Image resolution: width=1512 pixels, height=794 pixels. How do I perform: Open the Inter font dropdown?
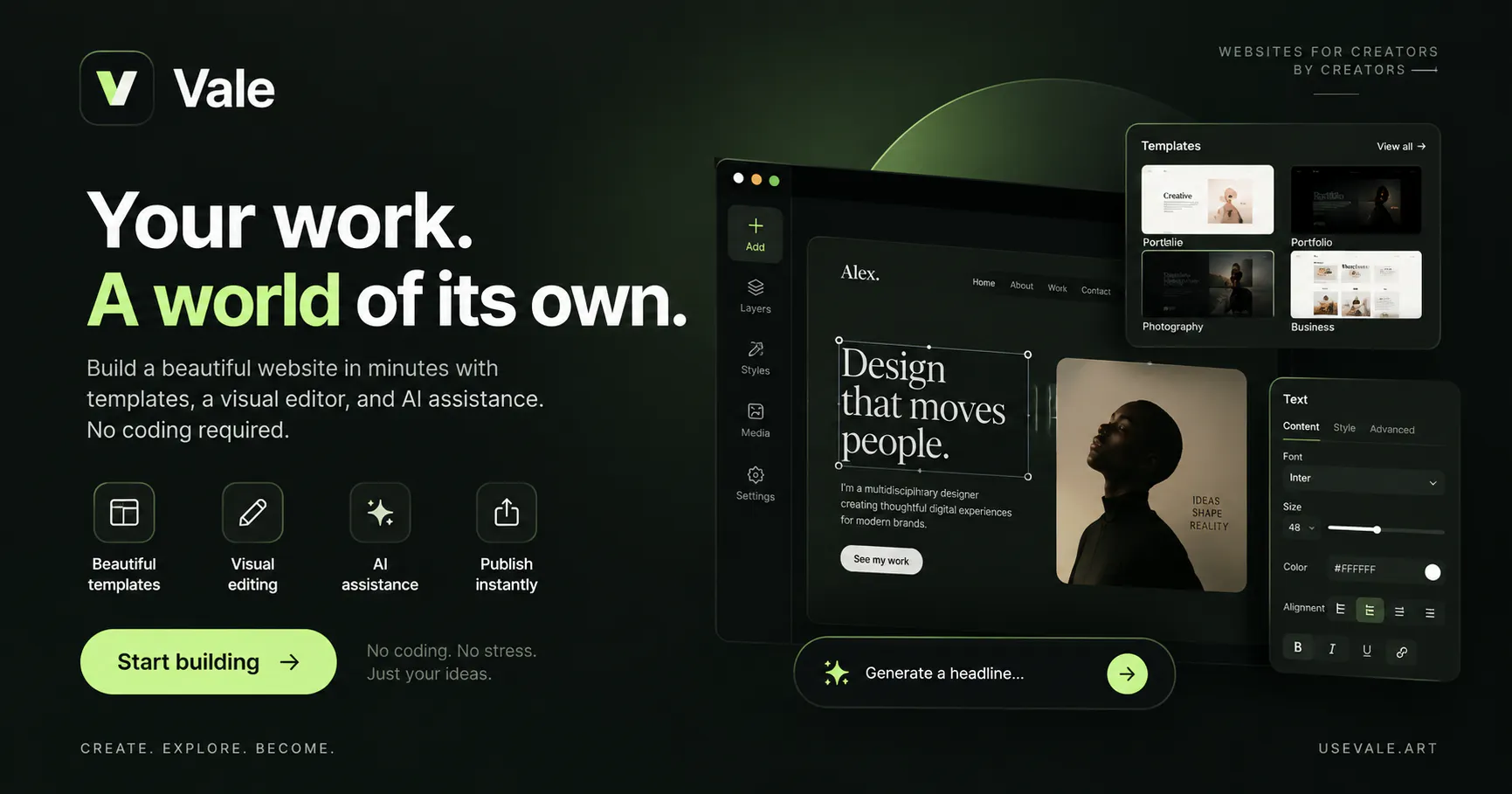1363,480
